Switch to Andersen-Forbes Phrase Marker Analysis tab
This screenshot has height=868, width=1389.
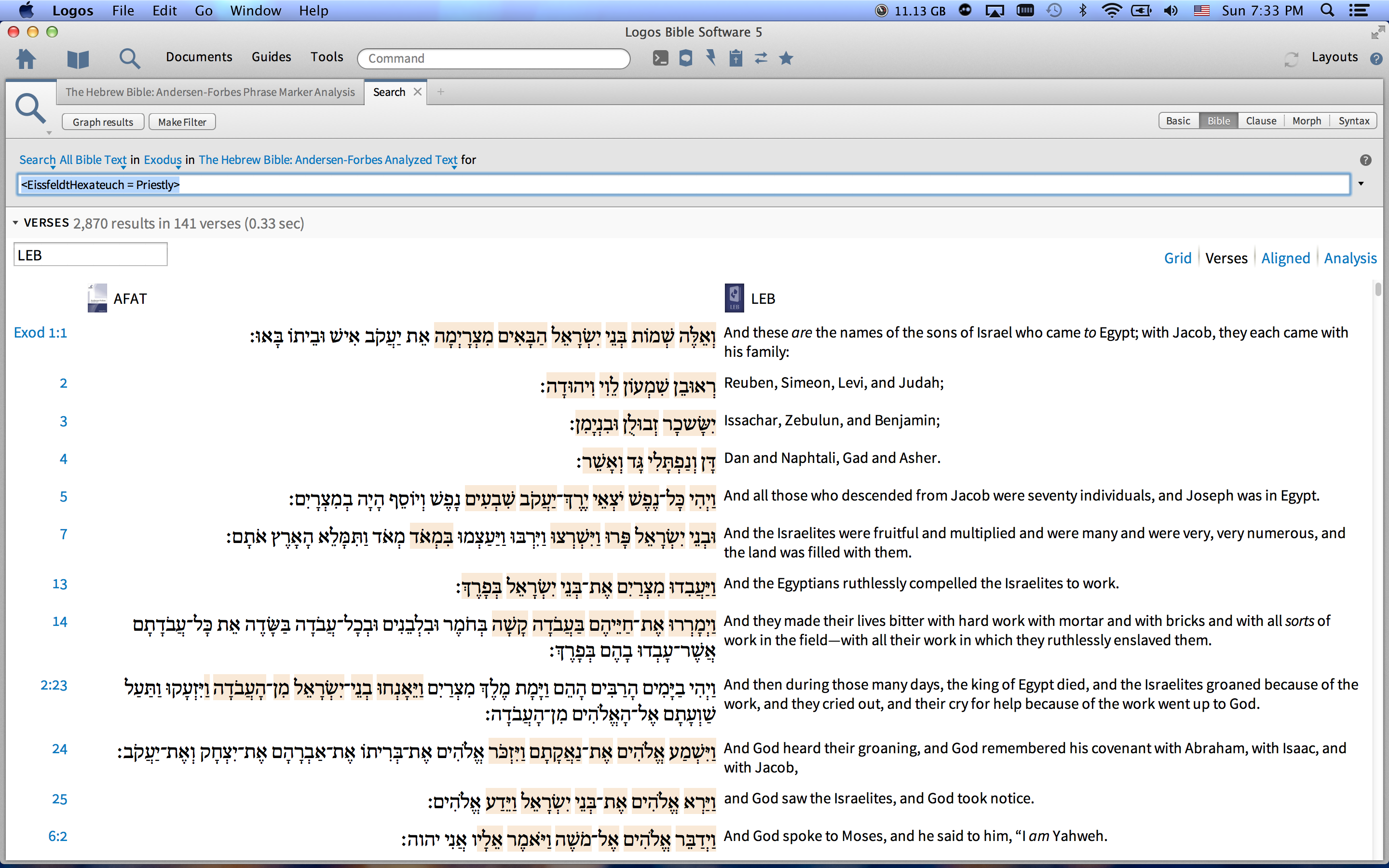pos(210,92)
